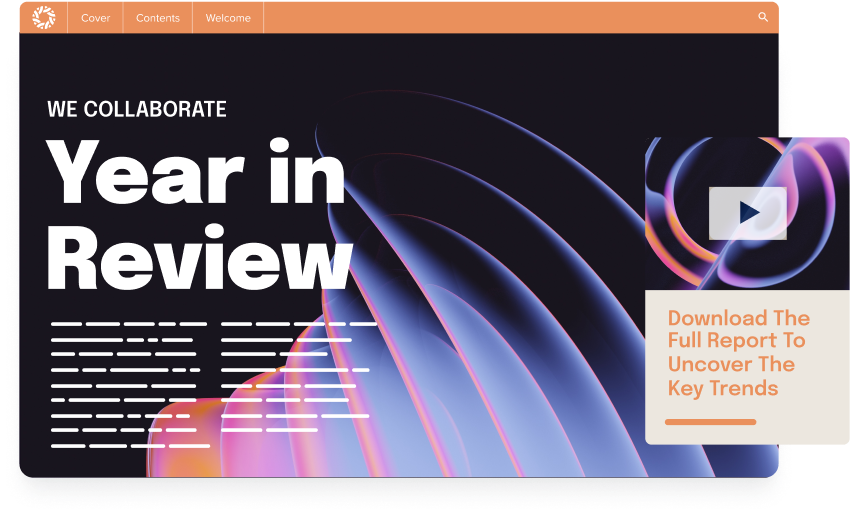Screen dimensions: 850x515
Task: Click the starburst logo in the navigation bar
Action: 43,17
